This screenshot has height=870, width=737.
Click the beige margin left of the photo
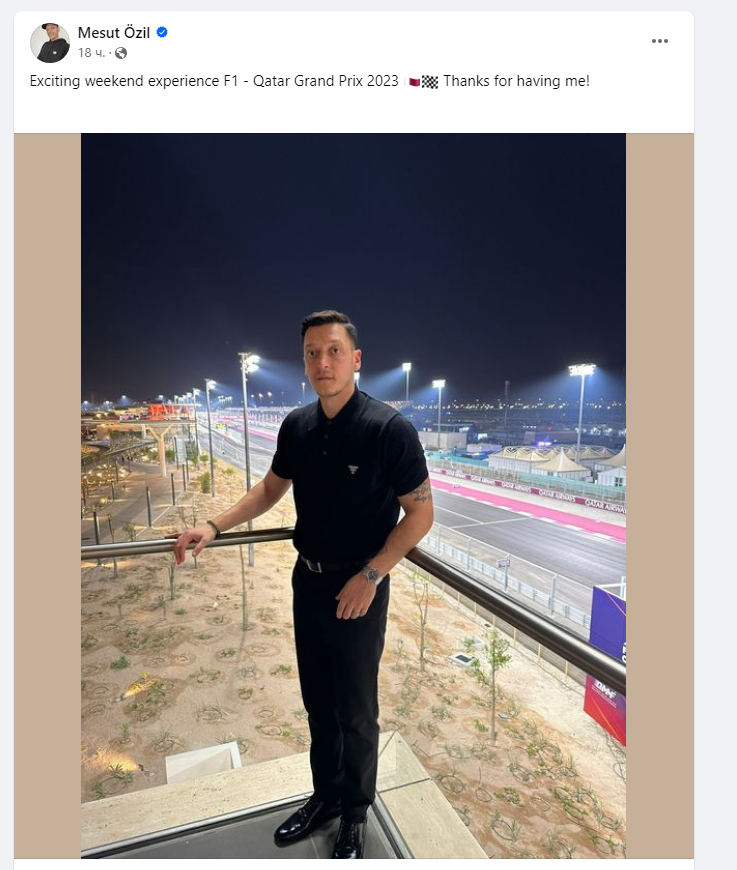48,495
